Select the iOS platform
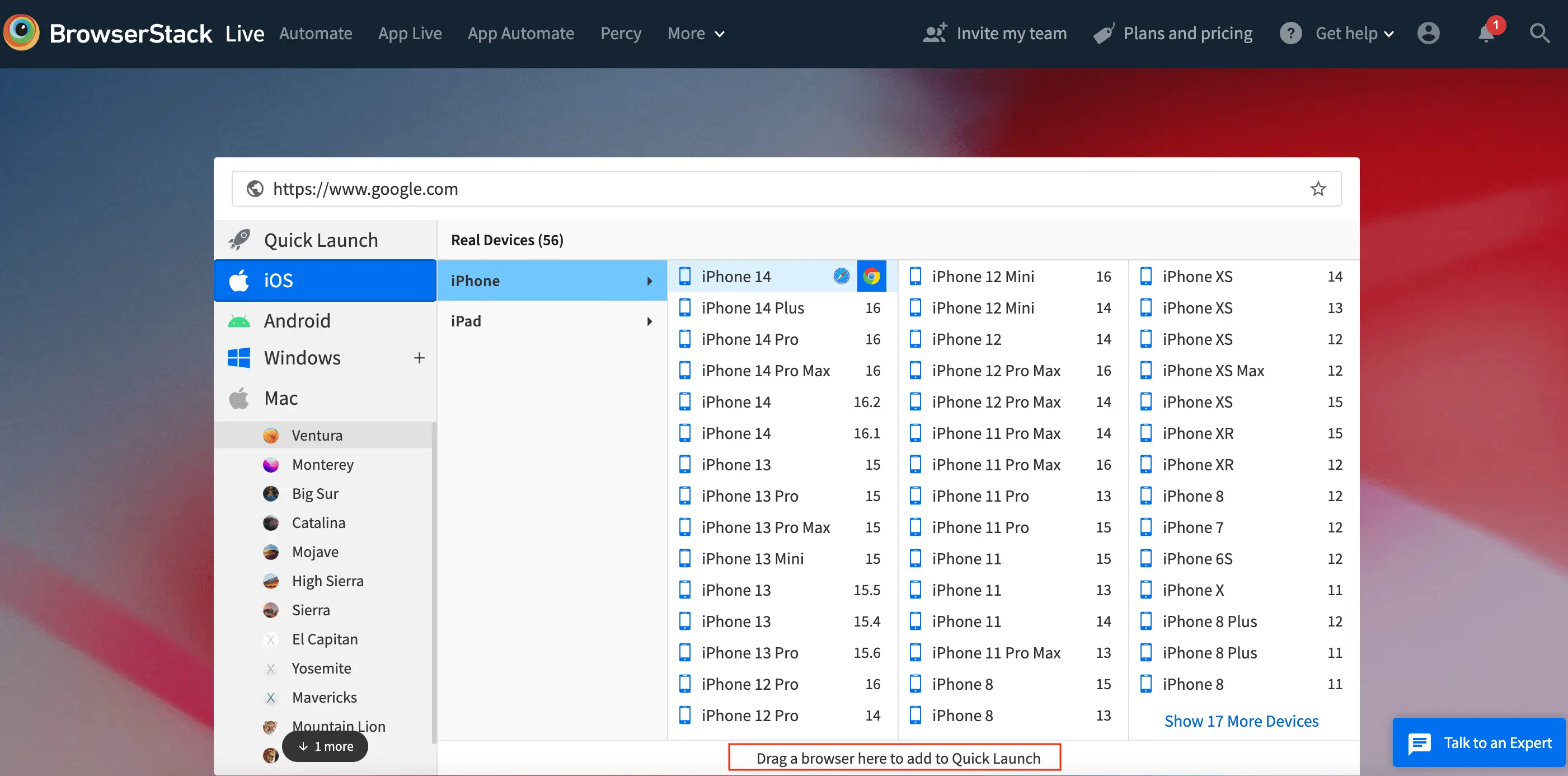Image resolution: width=1568 pixels, height=776 pixels. [325, 280]
